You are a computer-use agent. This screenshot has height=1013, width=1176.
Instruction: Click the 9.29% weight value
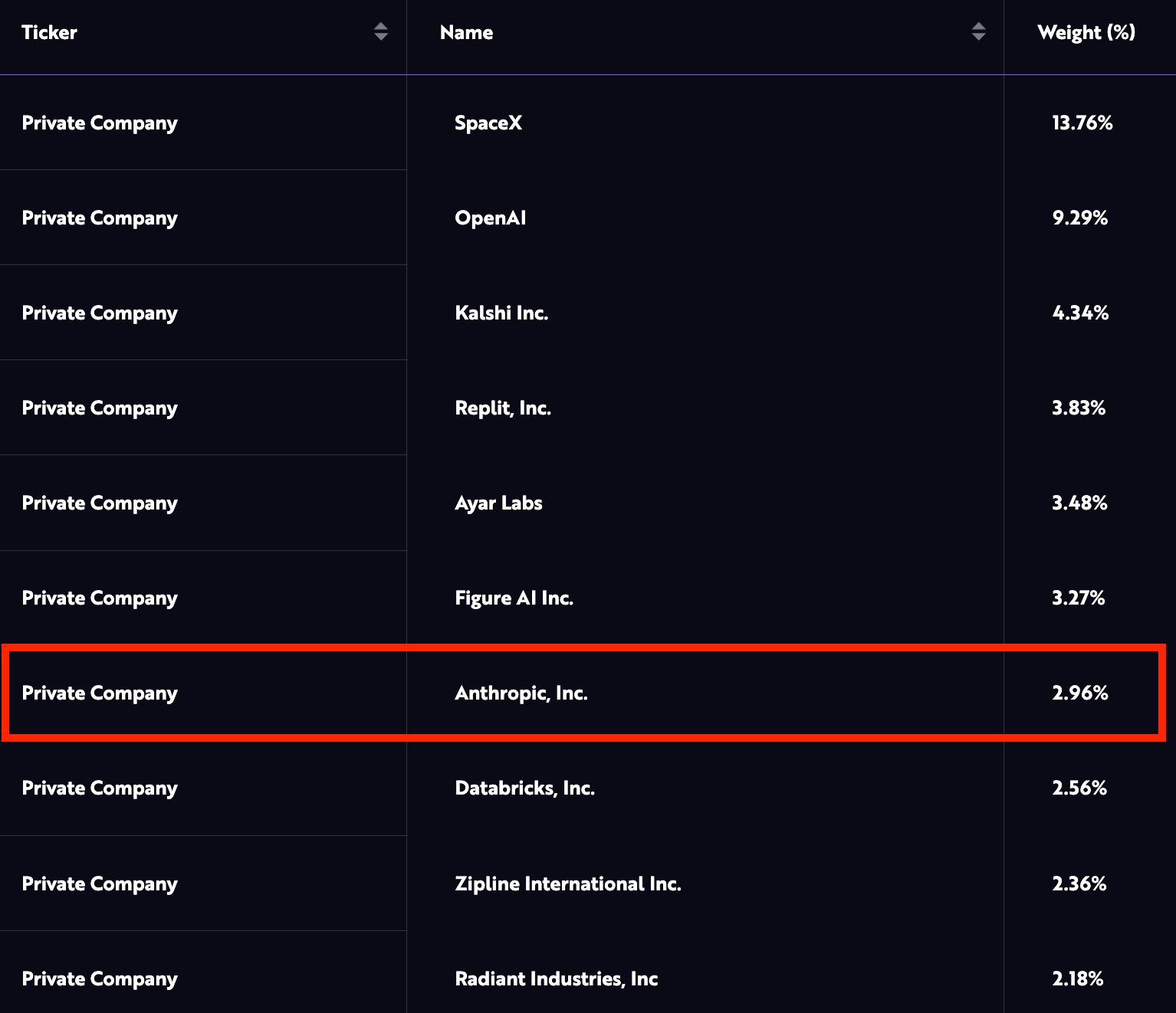[x=1079, y=218]
